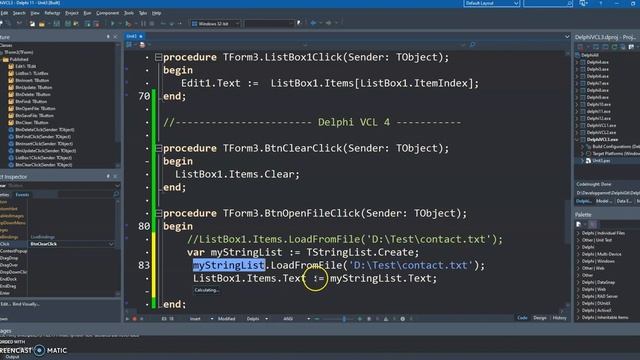
Task: Click the New items toolbar icon
Action: (x=32, y=24)
